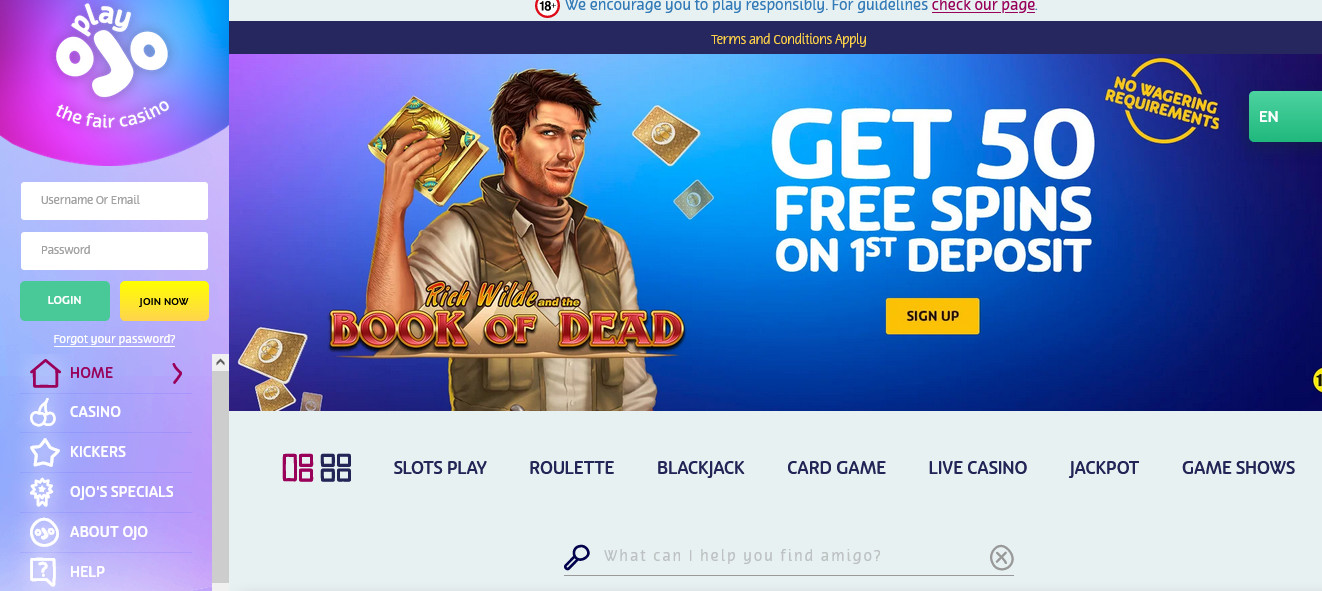Screen dimensions: 1322x591
Task: Select the Live Casino tab
Action: 977,467
